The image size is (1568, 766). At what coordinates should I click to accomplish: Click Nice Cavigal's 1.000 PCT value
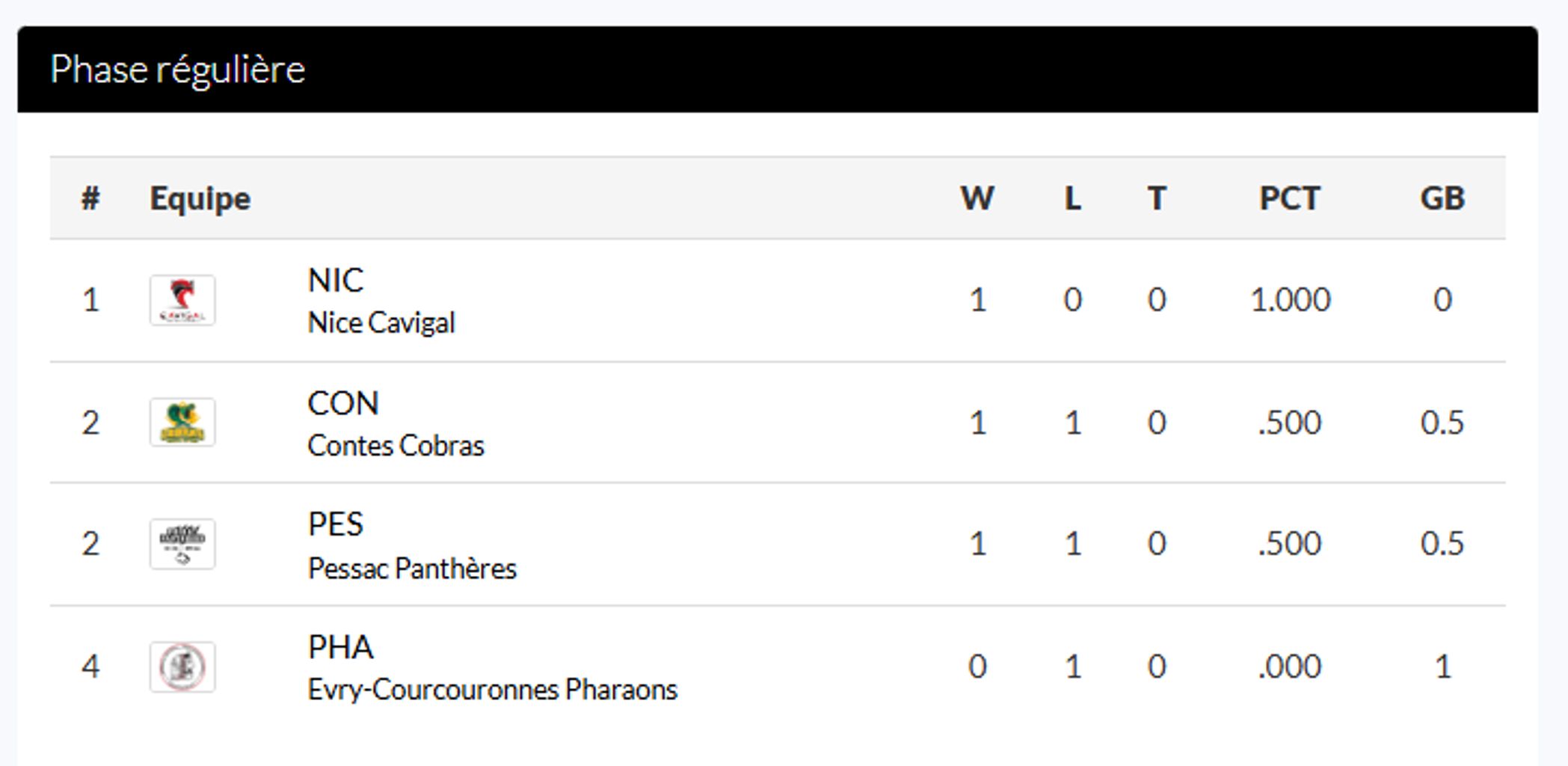(1290, 300)
